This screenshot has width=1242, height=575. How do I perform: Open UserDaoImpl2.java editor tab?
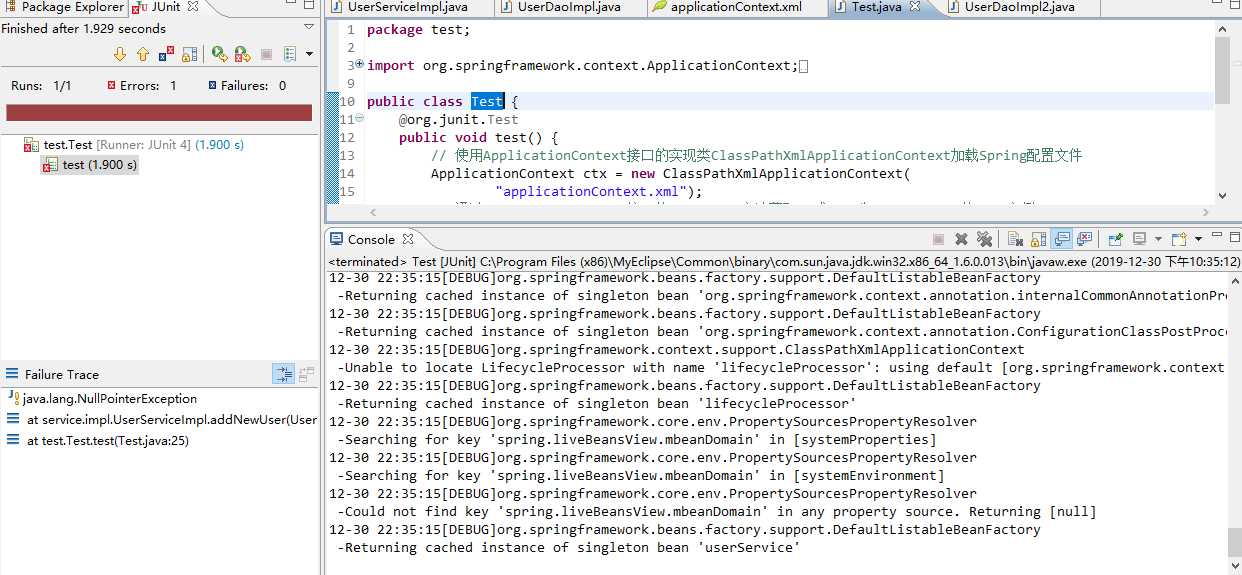point(1010,7)
